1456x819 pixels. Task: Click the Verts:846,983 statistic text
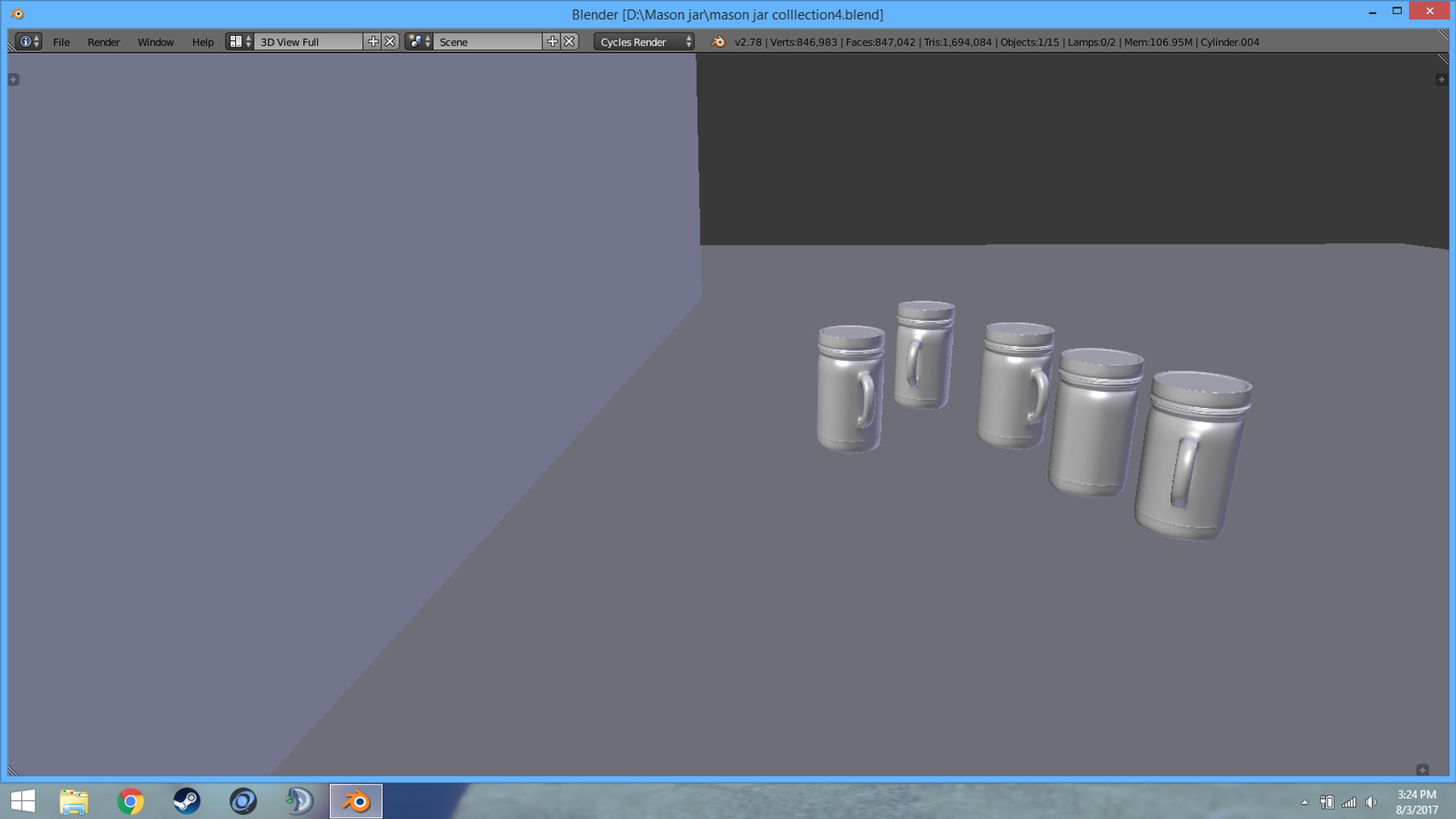(803, 42)
